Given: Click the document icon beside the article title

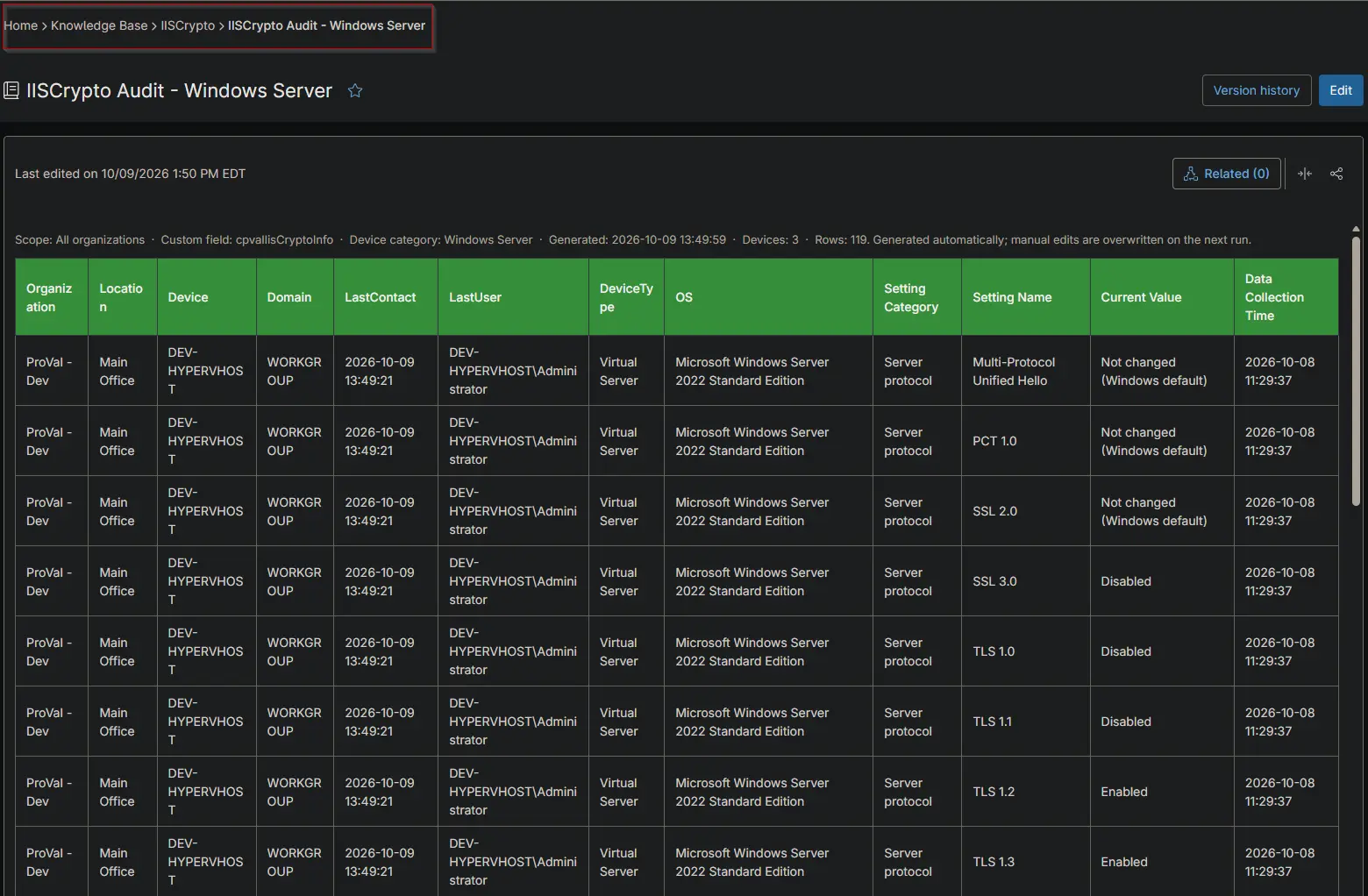Looking at the screenshot, I should point(11,90).
